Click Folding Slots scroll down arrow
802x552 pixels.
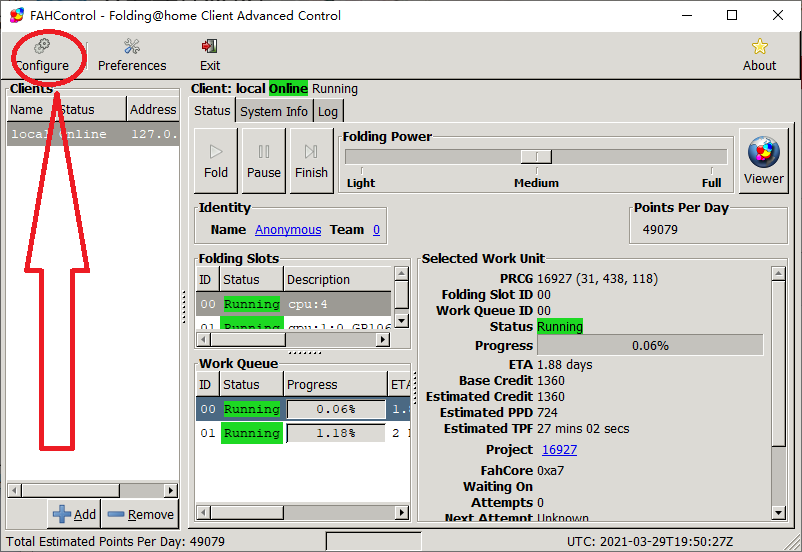[402, 321]
